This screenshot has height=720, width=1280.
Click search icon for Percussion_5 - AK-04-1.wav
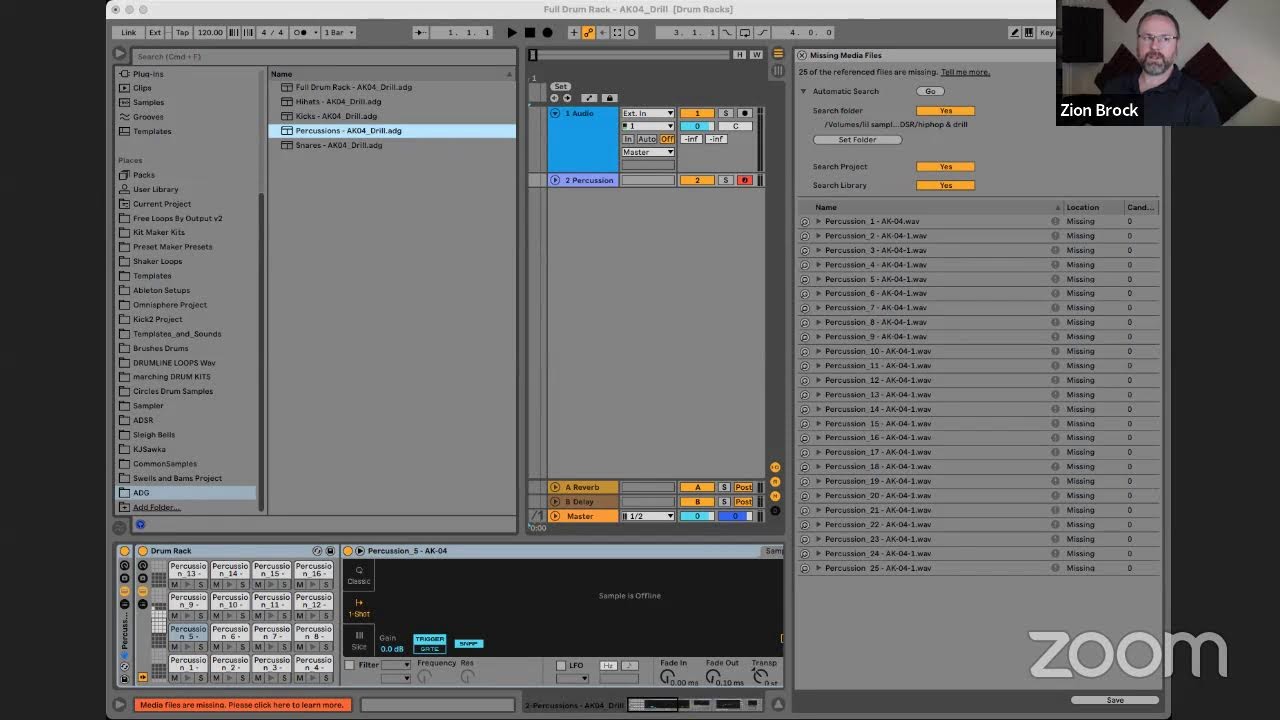coord(805,279)
